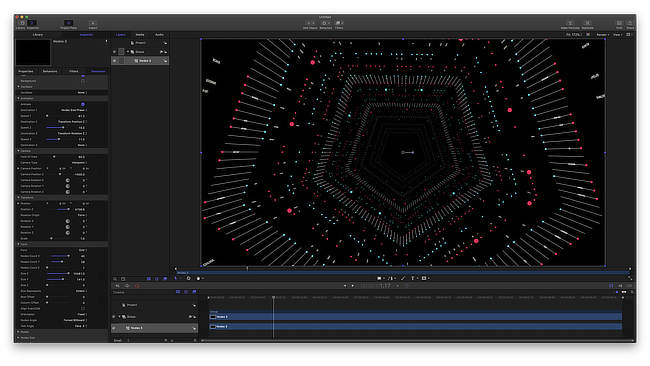Click the replicator clip in timeline track

coord(415,327)
